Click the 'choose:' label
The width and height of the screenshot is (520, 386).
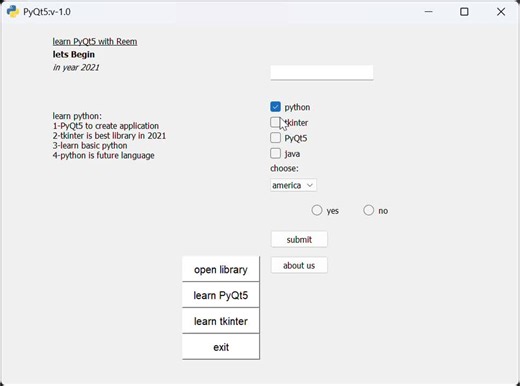point(284,168)
